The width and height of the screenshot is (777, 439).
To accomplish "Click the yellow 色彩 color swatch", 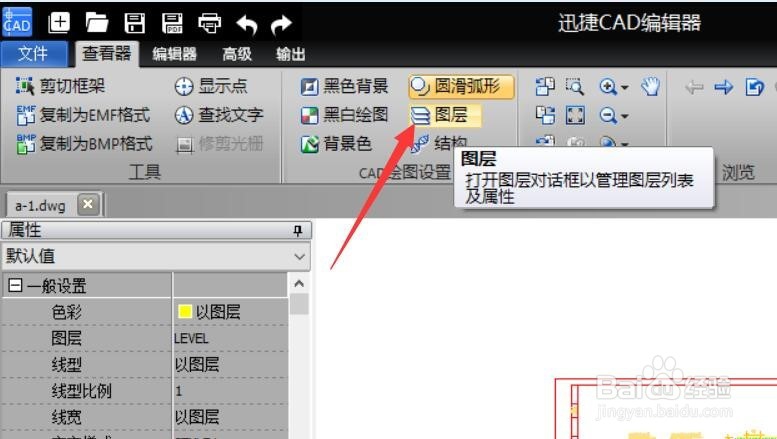I will (x=185, y=311).
